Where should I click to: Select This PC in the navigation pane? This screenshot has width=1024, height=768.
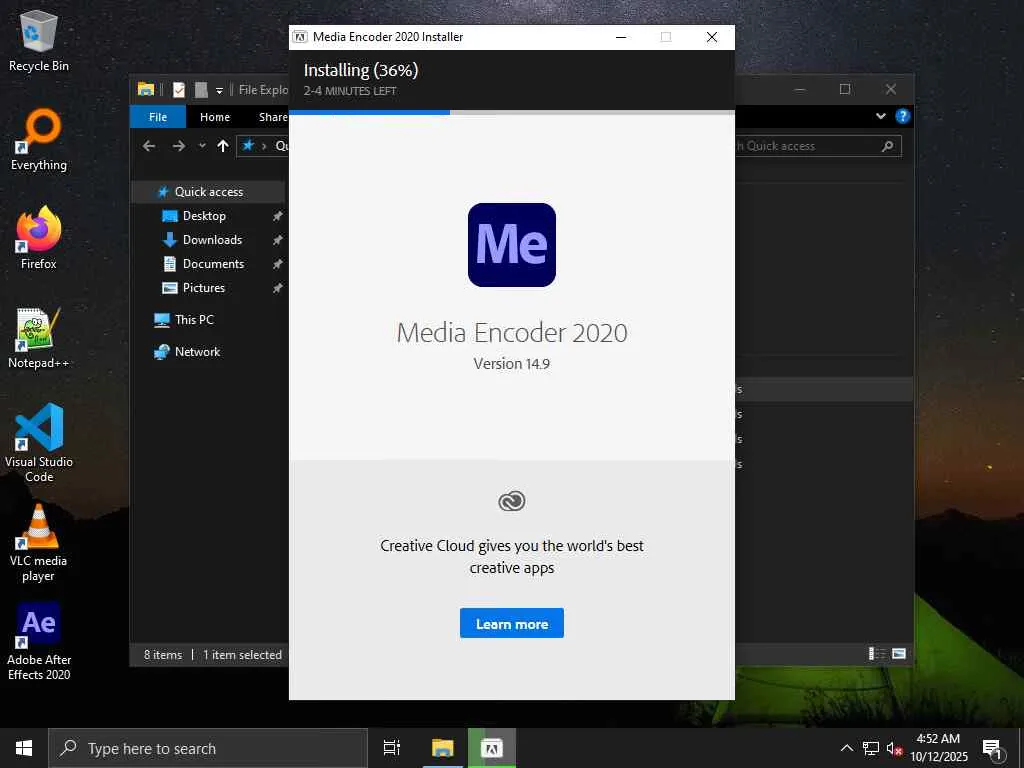pyautogui.click(x=194, y=319)
